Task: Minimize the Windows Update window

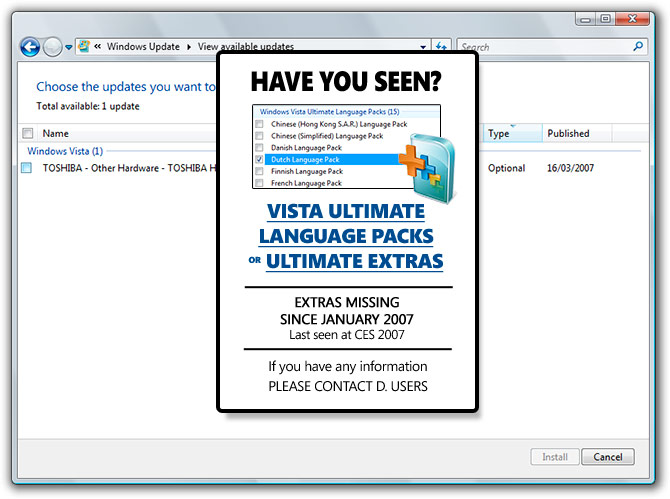Action: (585, 19)
